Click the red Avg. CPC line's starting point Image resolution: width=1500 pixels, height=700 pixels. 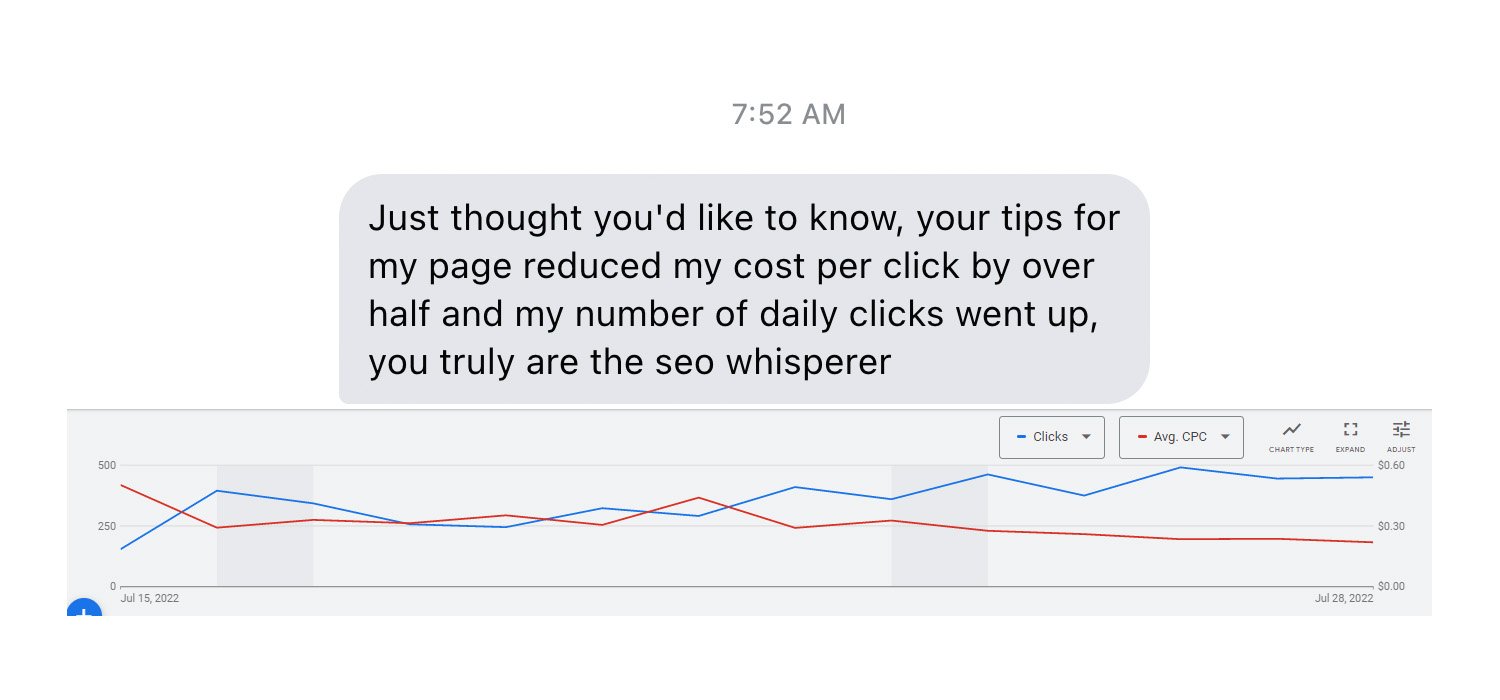tap(121, 485)
